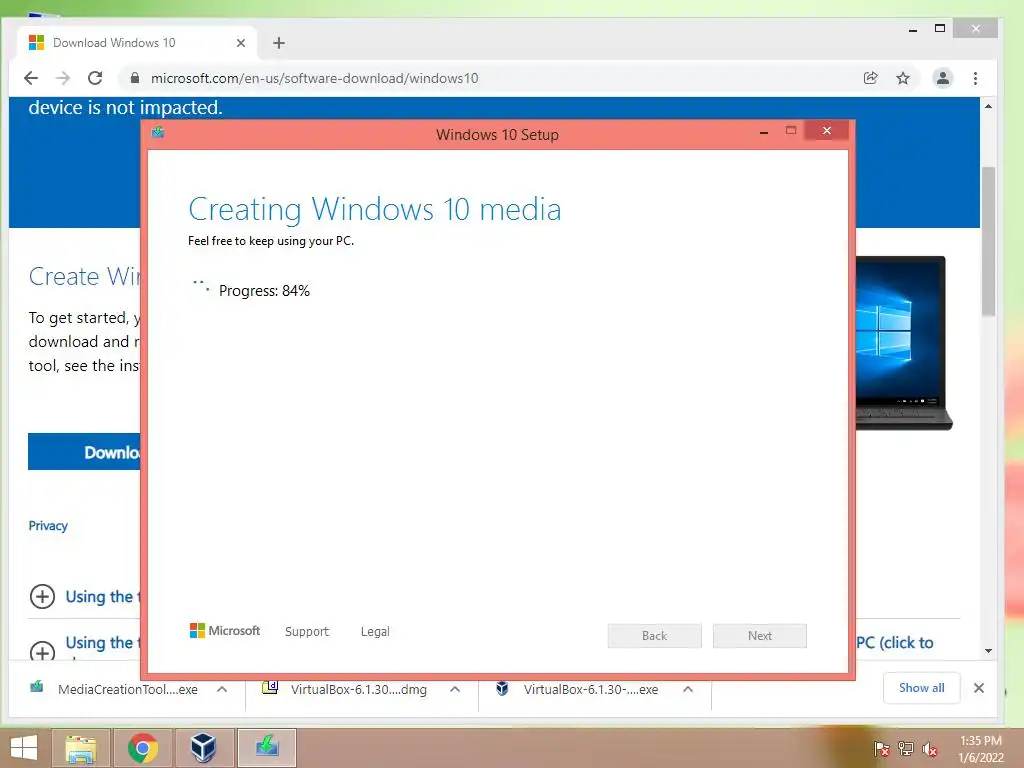Minimize the Windows 10 Setup window
This screenshot has height=768, width=1024.
click(763, 132)
